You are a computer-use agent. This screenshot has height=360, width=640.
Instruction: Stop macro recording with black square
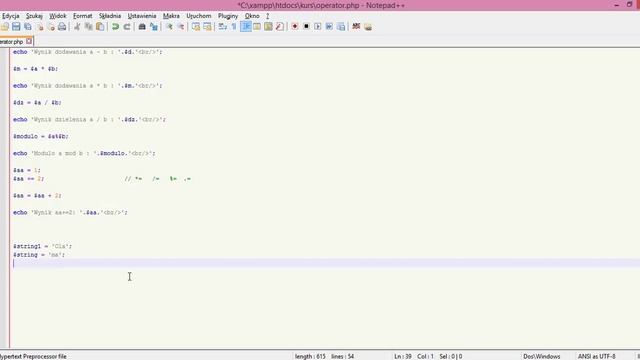point(306,27)
